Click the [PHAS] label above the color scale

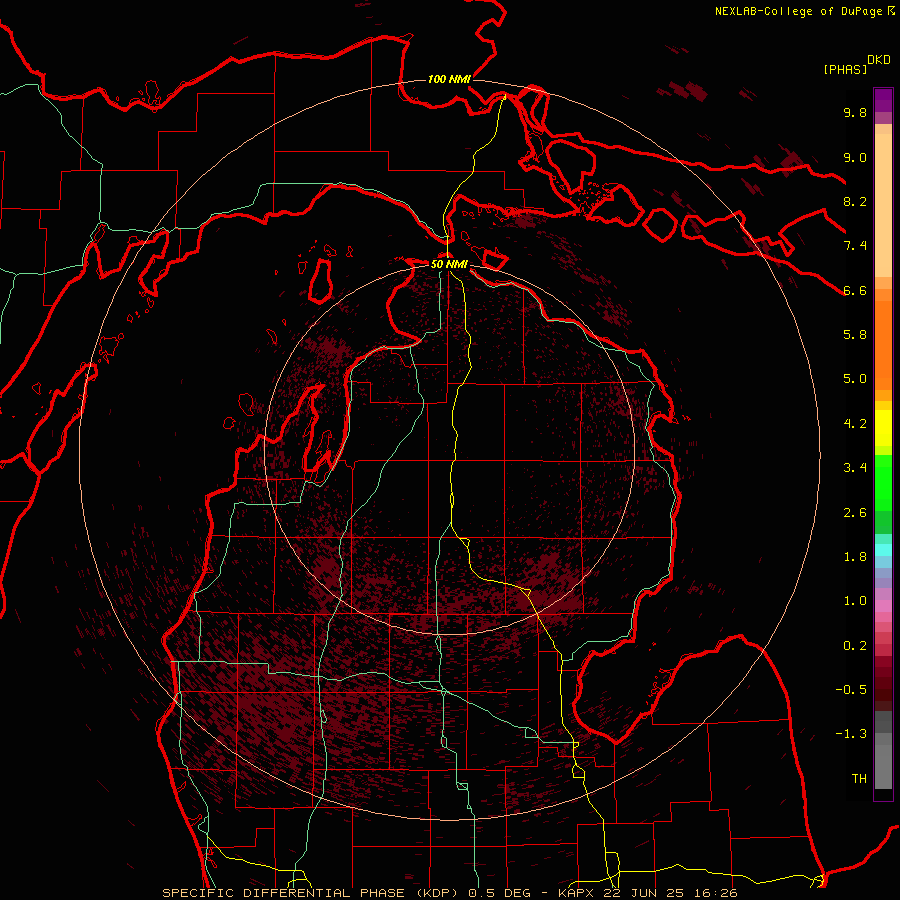pos(845,69)
